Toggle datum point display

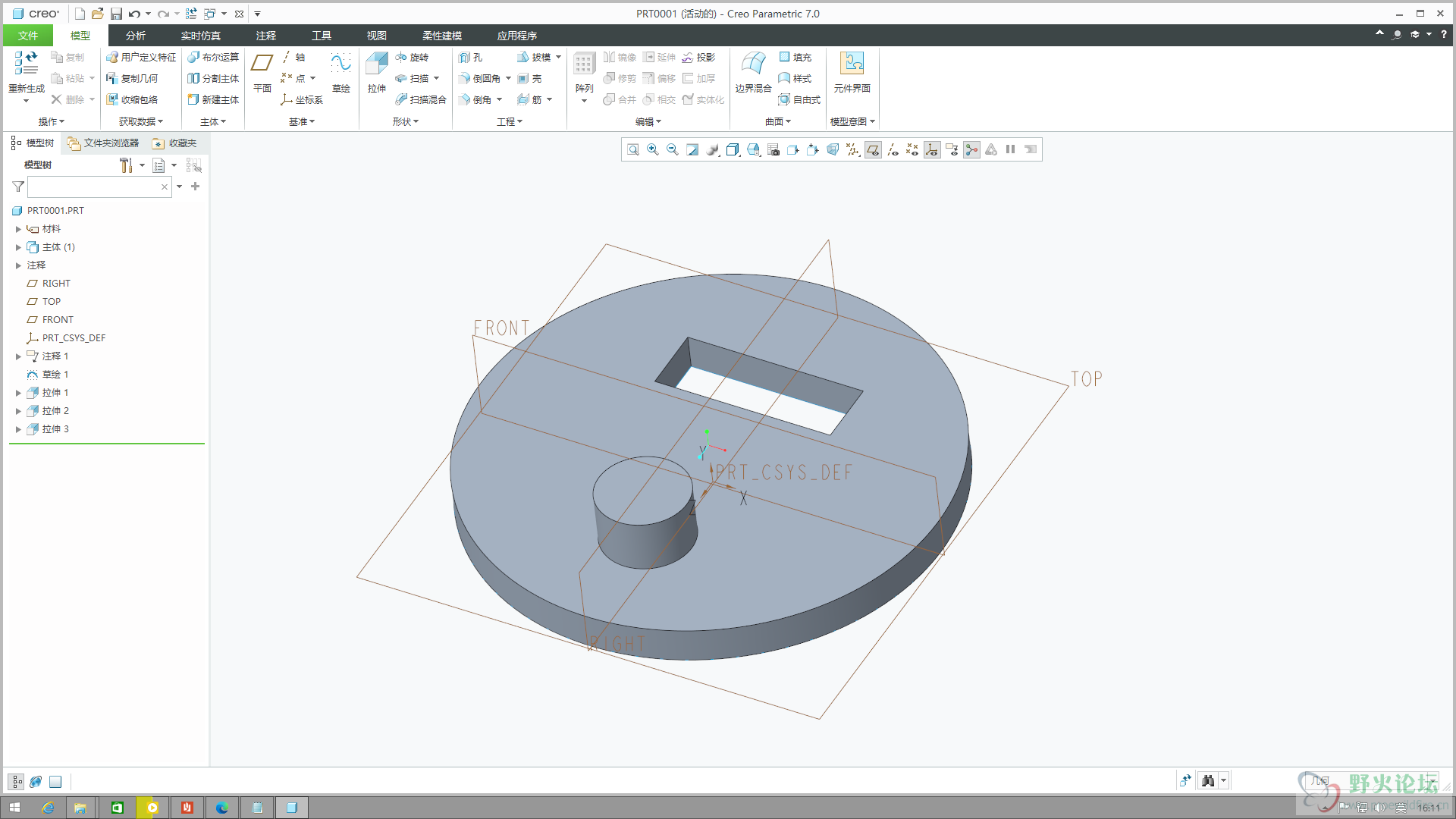pos(912,149)
